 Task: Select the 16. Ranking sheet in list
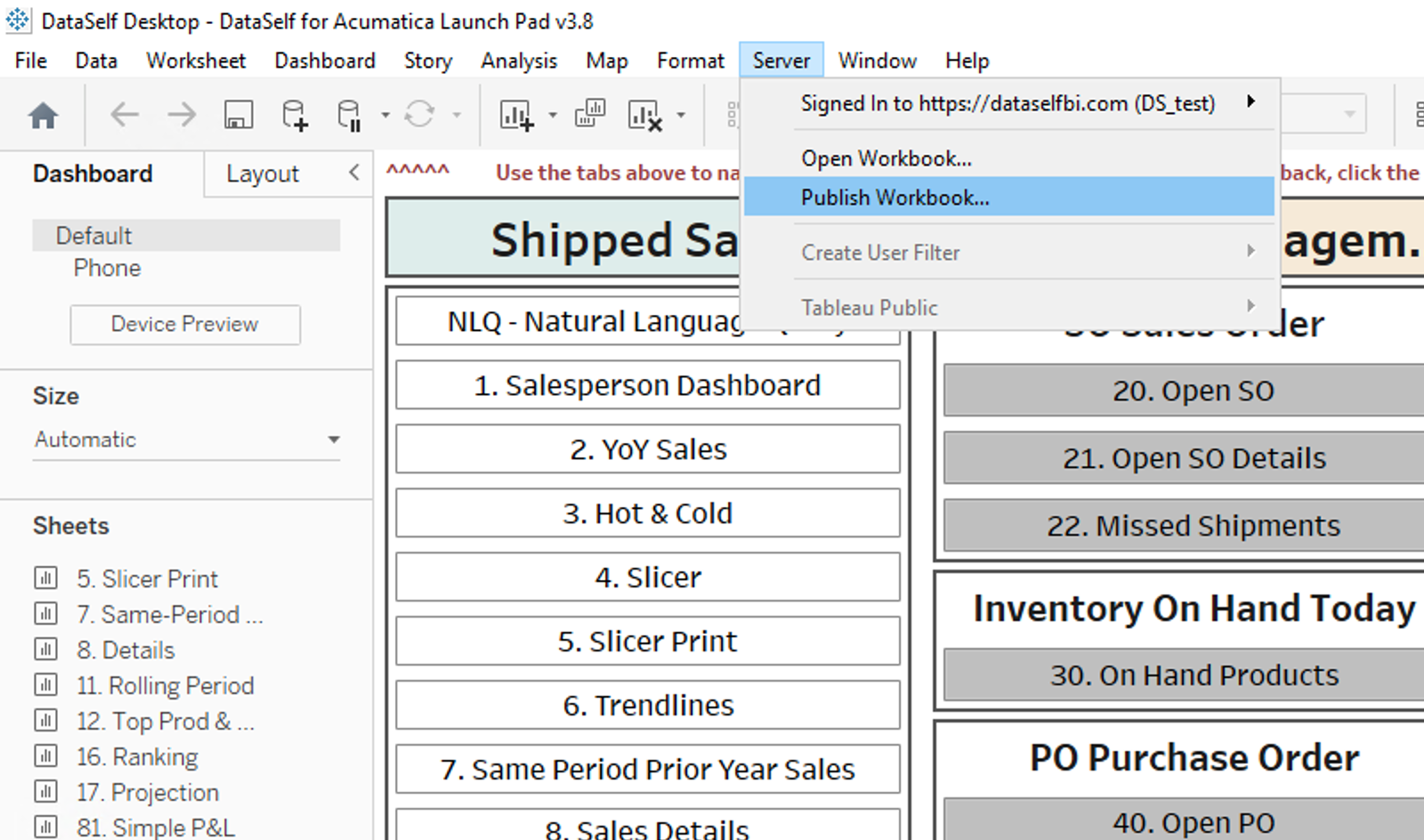click(137, 756)
